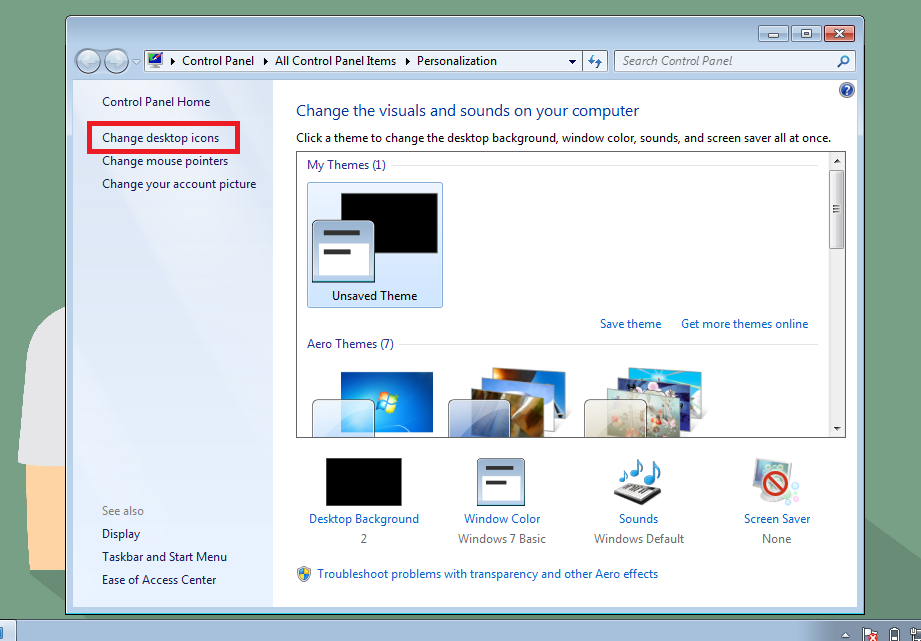
Task: Go to Control Panel Home
Action: point(156,102)
